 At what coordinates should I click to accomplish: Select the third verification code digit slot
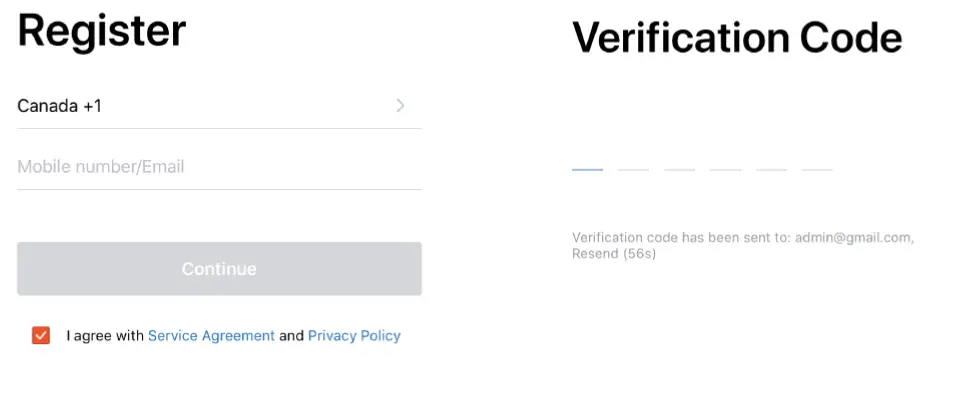click(x=679, y=160)
